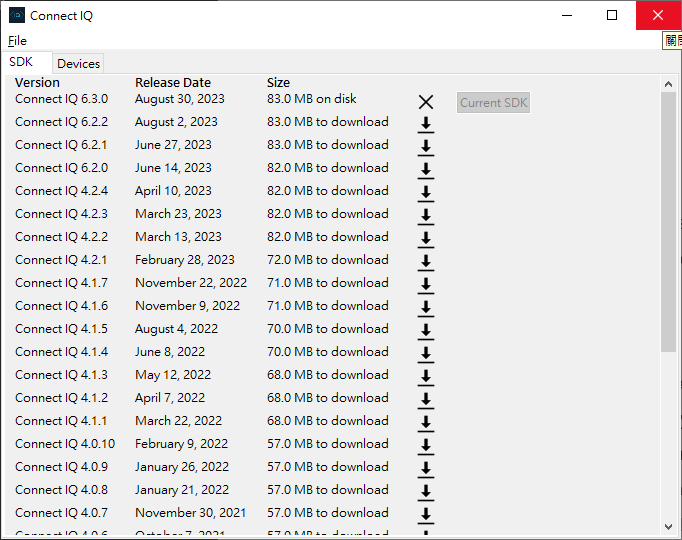682x540 pixels.
Task: Select the Connect IQ 4.0.8 version text
Action: (61, 491)
